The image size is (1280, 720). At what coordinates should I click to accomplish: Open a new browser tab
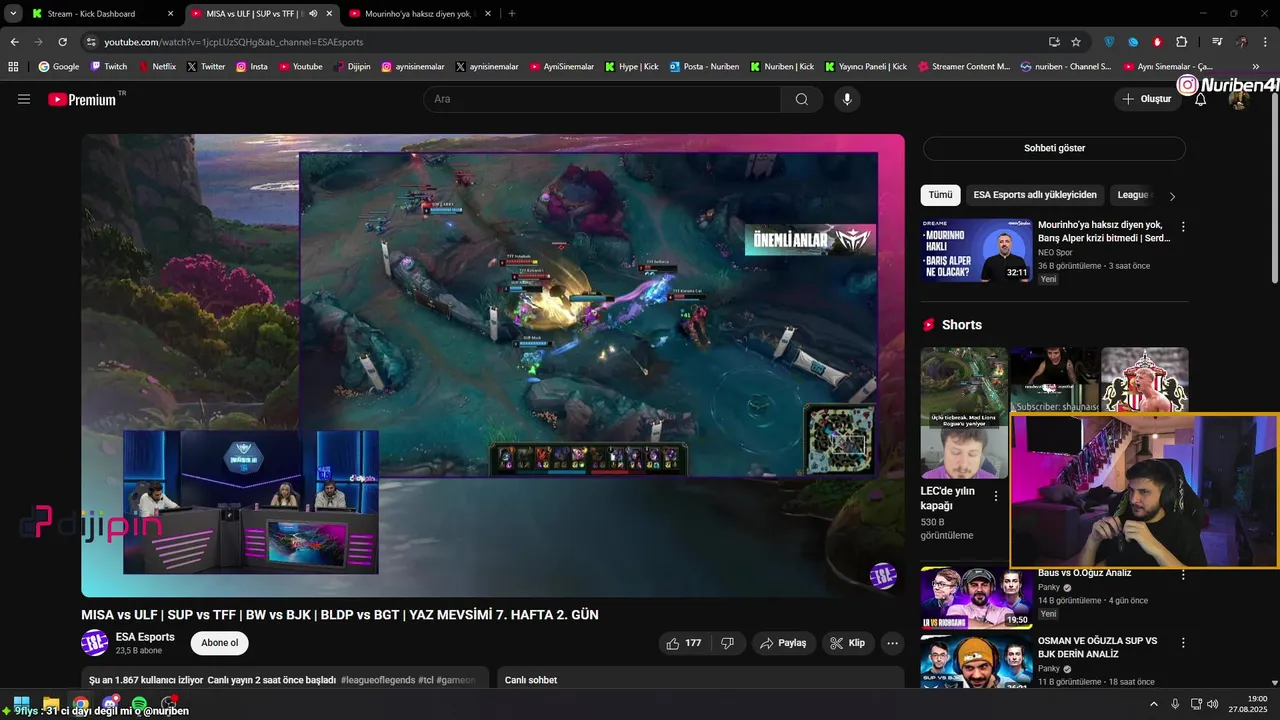point(512,14)
